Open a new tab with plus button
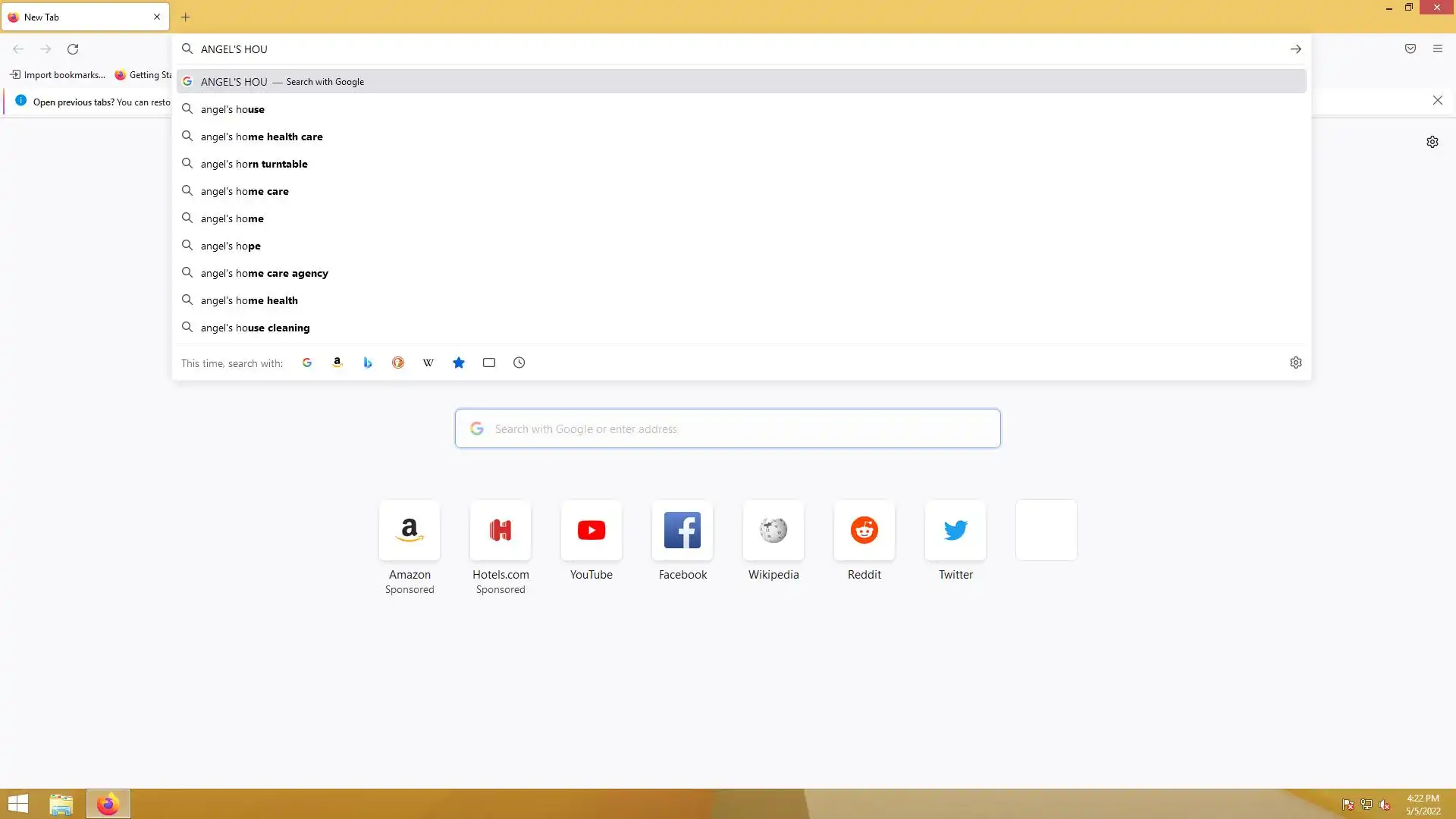This screenshot has width=1456, height=819. tap(186, 17)
